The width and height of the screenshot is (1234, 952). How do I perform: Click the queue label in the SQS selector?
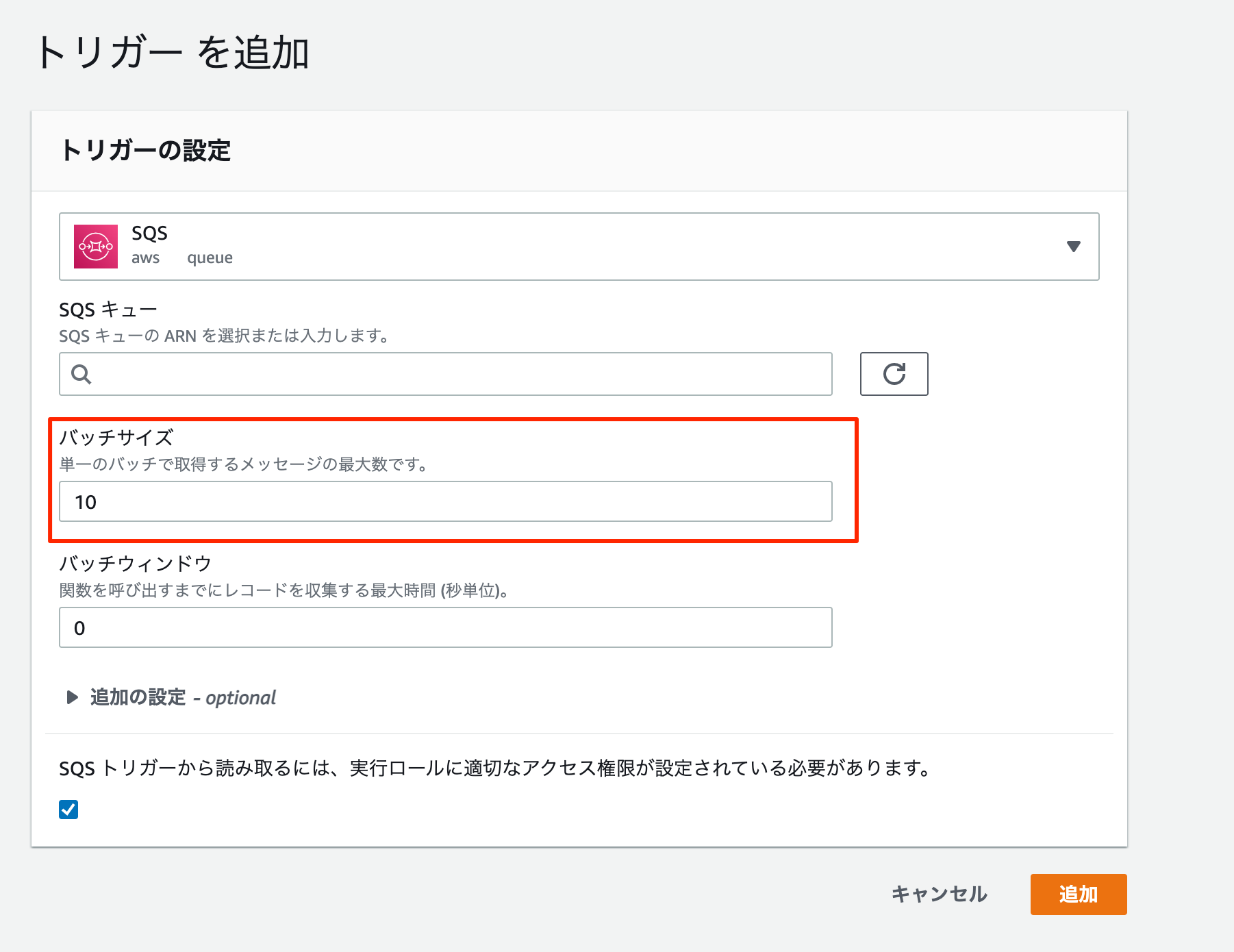pyautogui.click(x=209, y=258)
